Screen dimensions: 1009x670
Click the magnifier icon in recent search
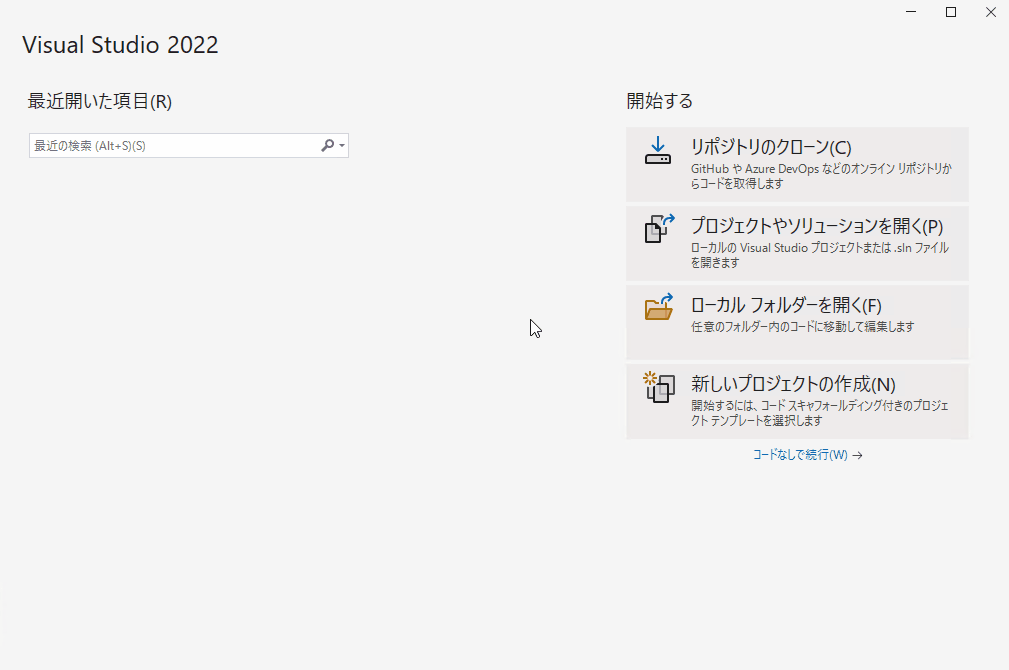328,145
